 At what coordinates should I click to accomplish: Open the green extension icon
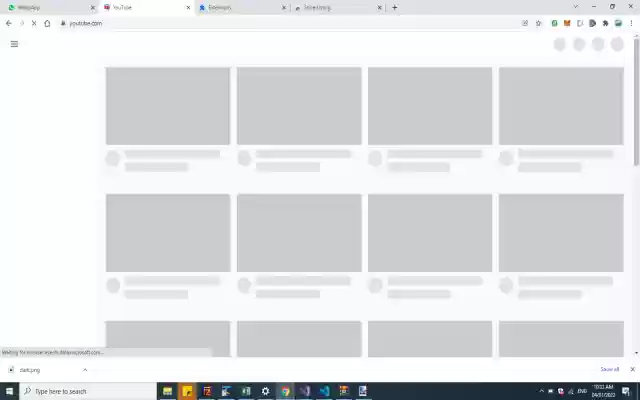point(554,23)
